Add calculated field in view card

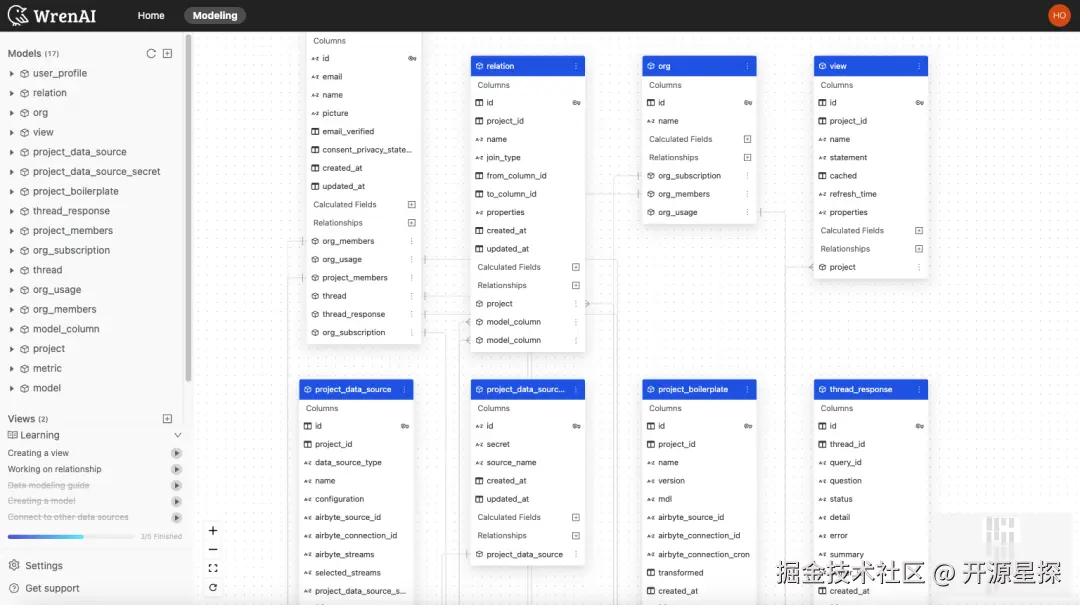919,231
